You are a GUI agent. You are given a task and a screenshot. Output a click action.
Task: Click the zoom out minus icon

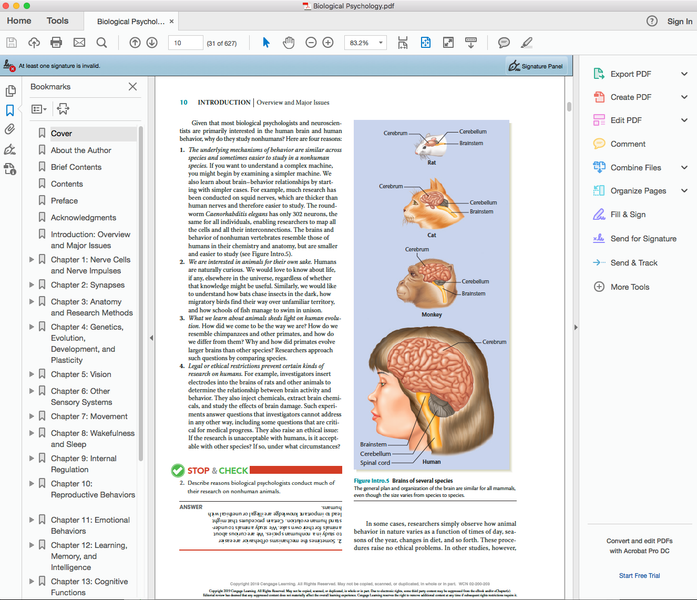(x=311, y=43)
